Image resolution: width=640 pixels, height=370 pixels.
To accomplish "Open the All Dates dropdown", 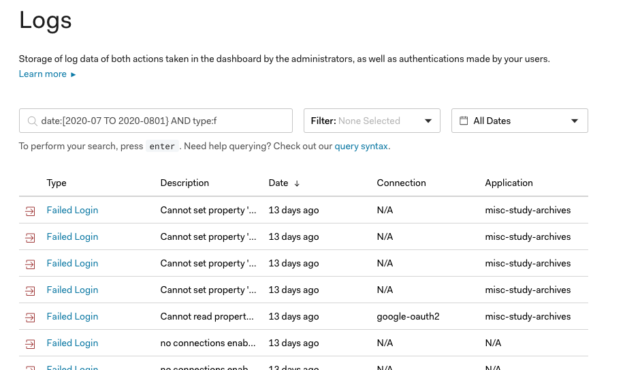I will click(520, 121).
